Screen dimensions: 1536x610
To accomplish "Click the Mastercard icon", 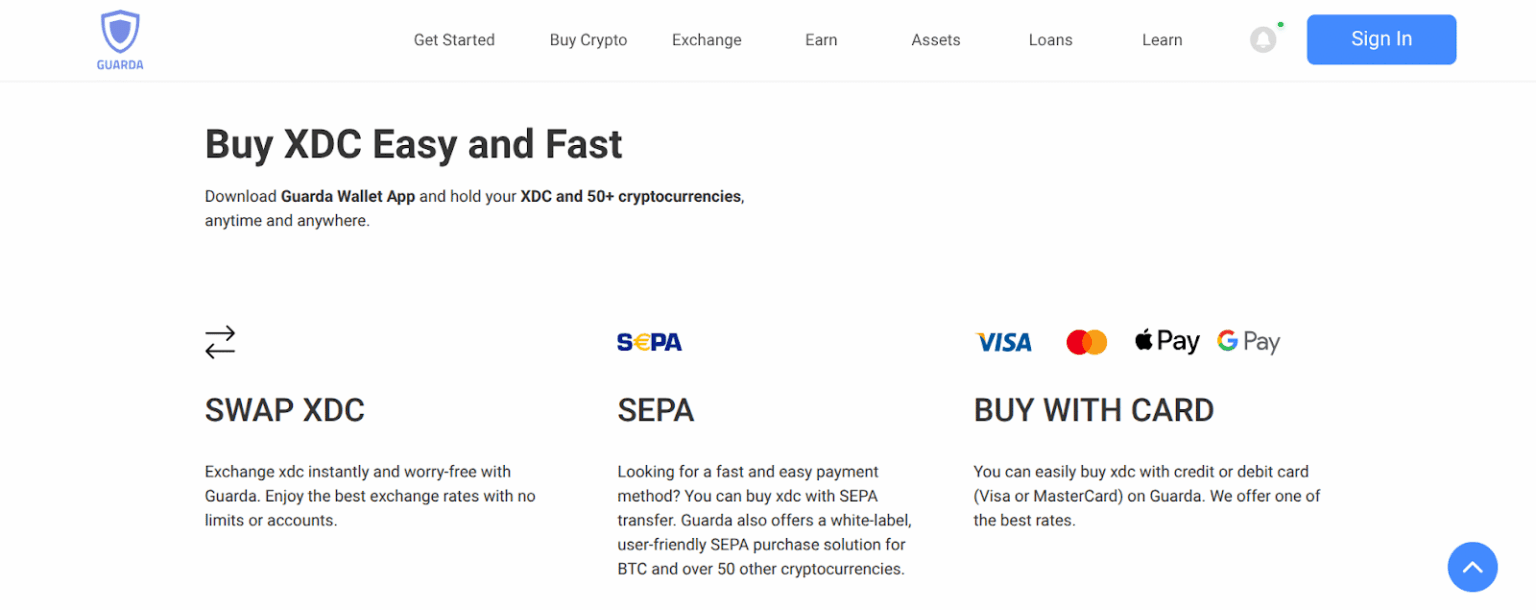I will tap(1086, 341).
